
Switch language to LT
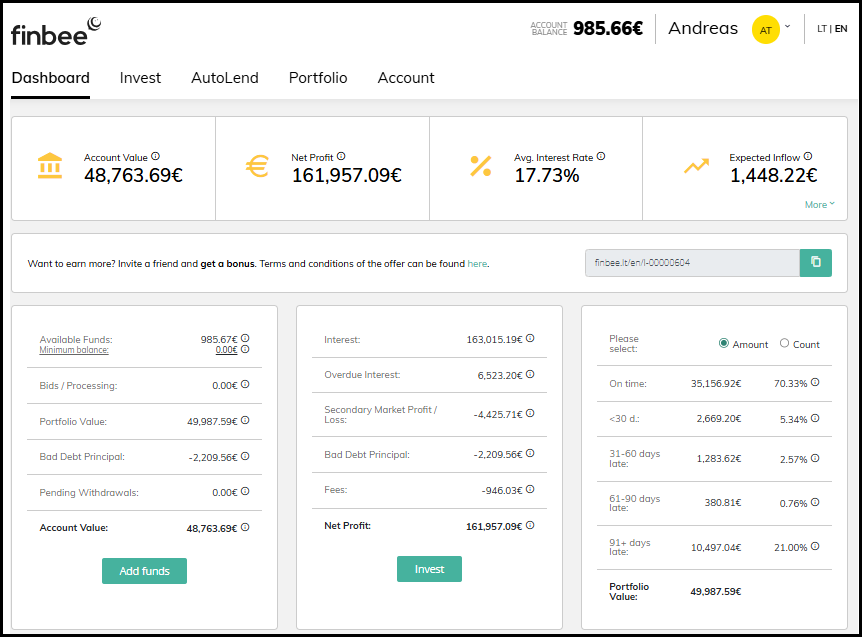[x=822, y=29]
